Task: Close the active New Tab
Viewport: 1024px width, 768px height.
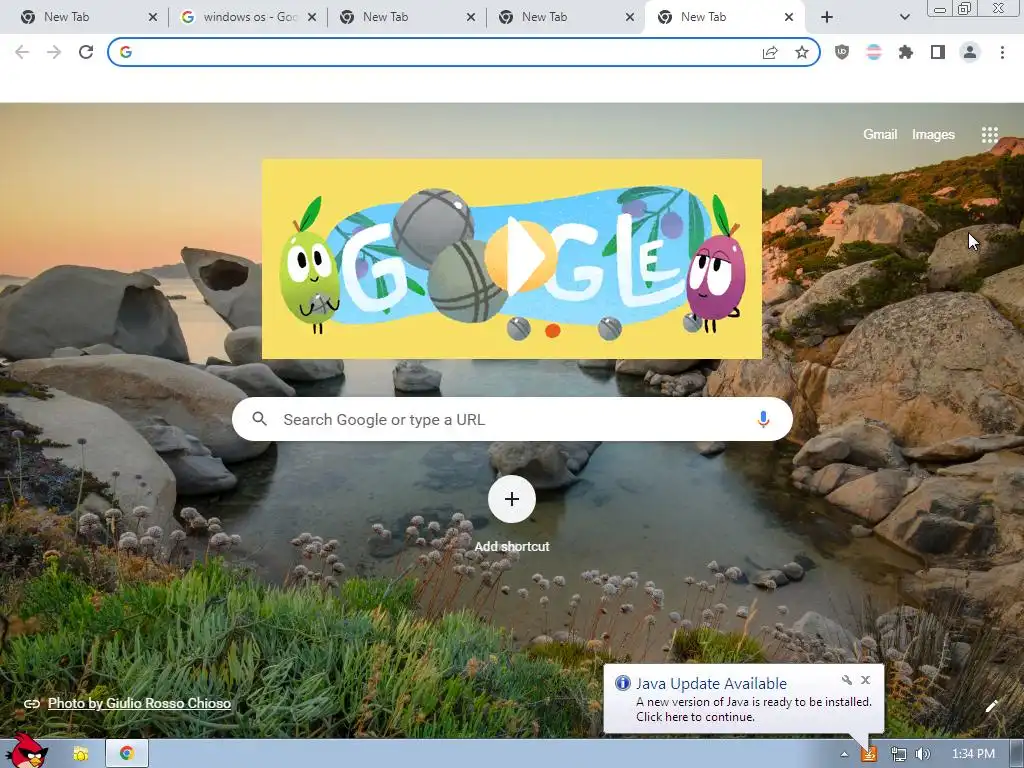Action: pyautogui.click(x=789, y=17)
